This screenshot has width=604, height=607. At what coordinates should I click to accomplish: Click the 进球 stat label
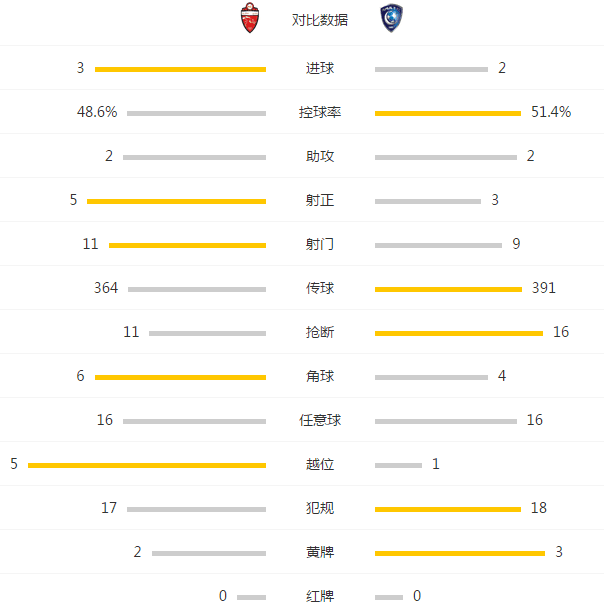(320, 69)
